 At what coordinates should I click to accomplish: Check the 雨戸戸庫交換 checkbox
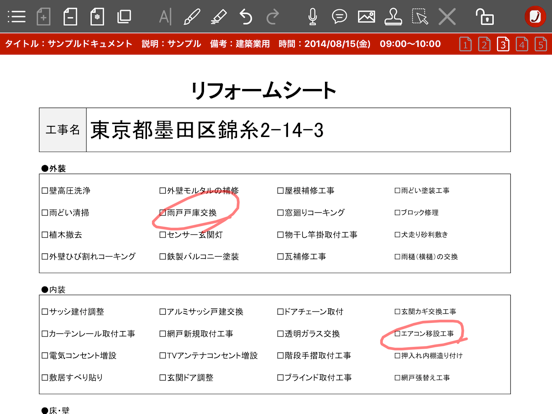pos(162,213)
